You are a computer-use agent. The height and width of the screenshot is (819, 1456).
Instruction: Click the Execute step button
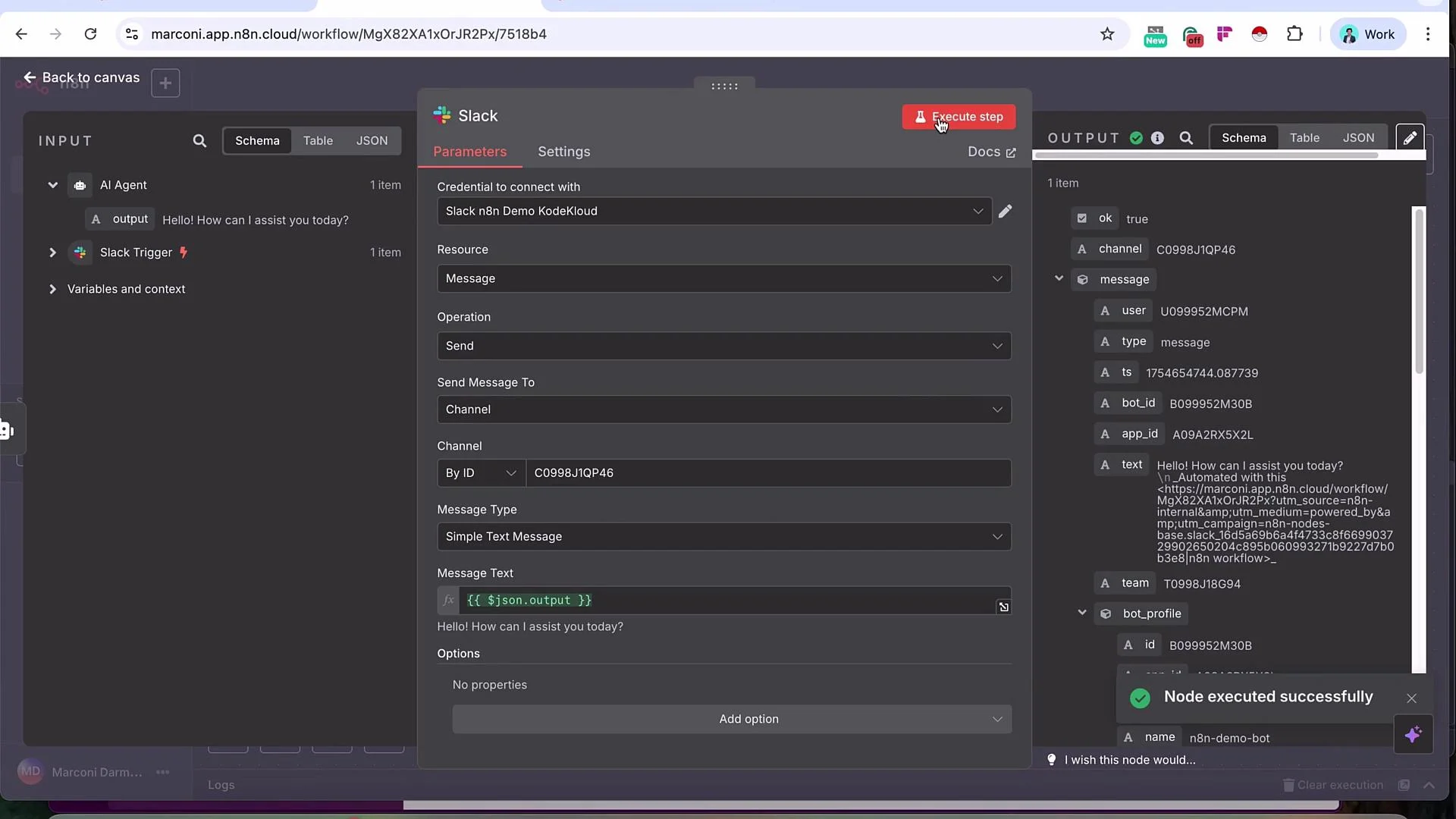[959, 117]
